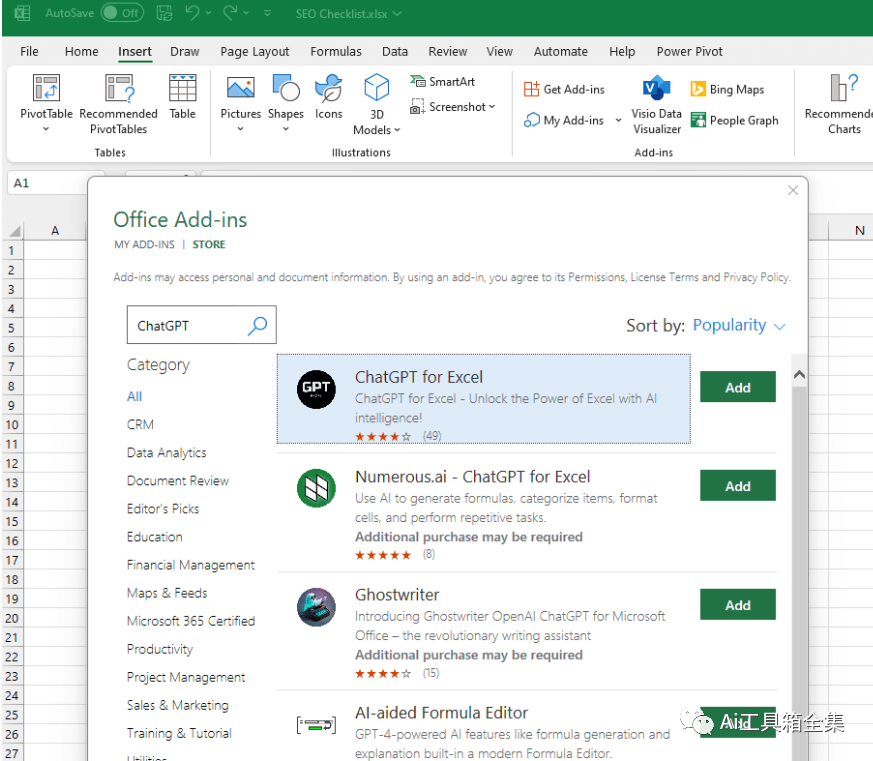Open the PivotTable tool

(x=46, y=102)
